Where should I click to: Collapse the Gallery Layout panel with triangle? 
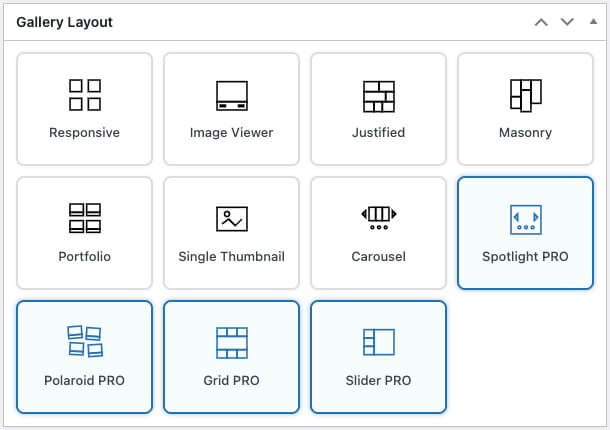[x=592, y=21]
